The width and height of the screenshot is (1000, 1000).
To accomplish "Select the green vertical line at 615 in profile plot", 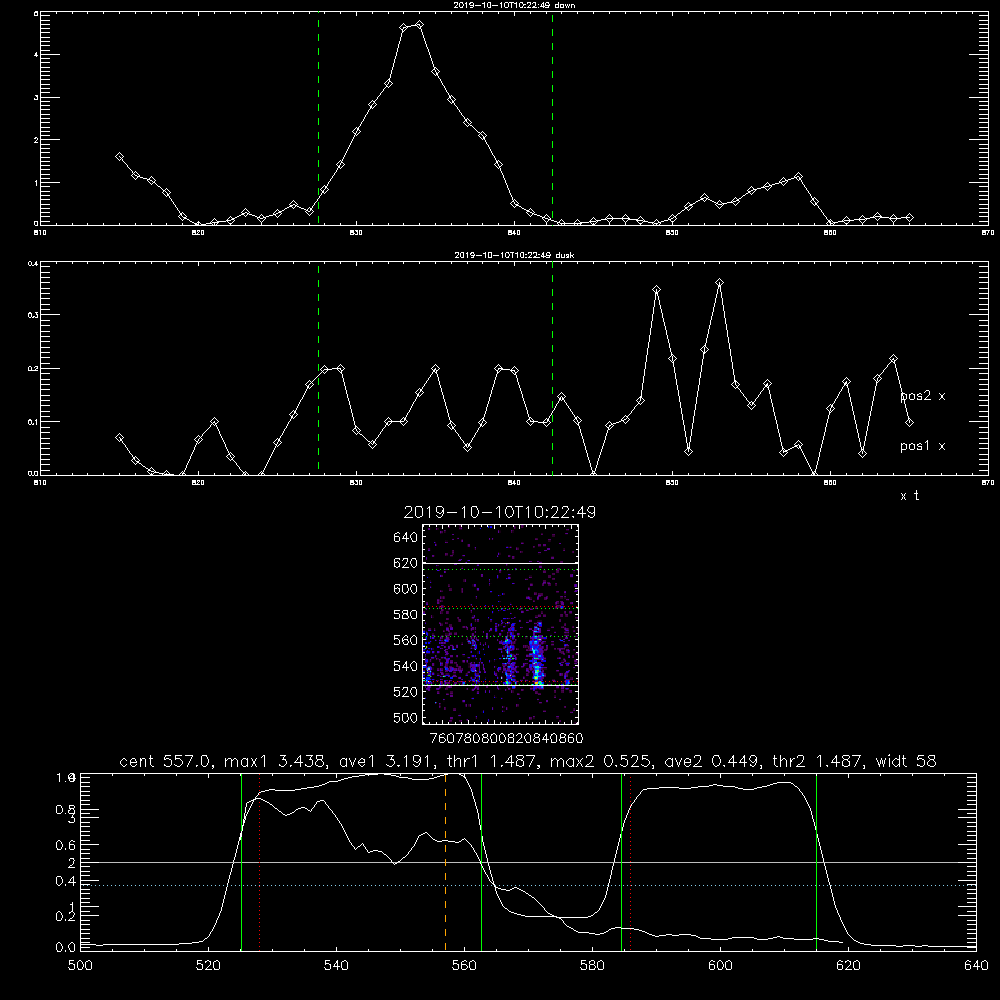I will point(816,862).
